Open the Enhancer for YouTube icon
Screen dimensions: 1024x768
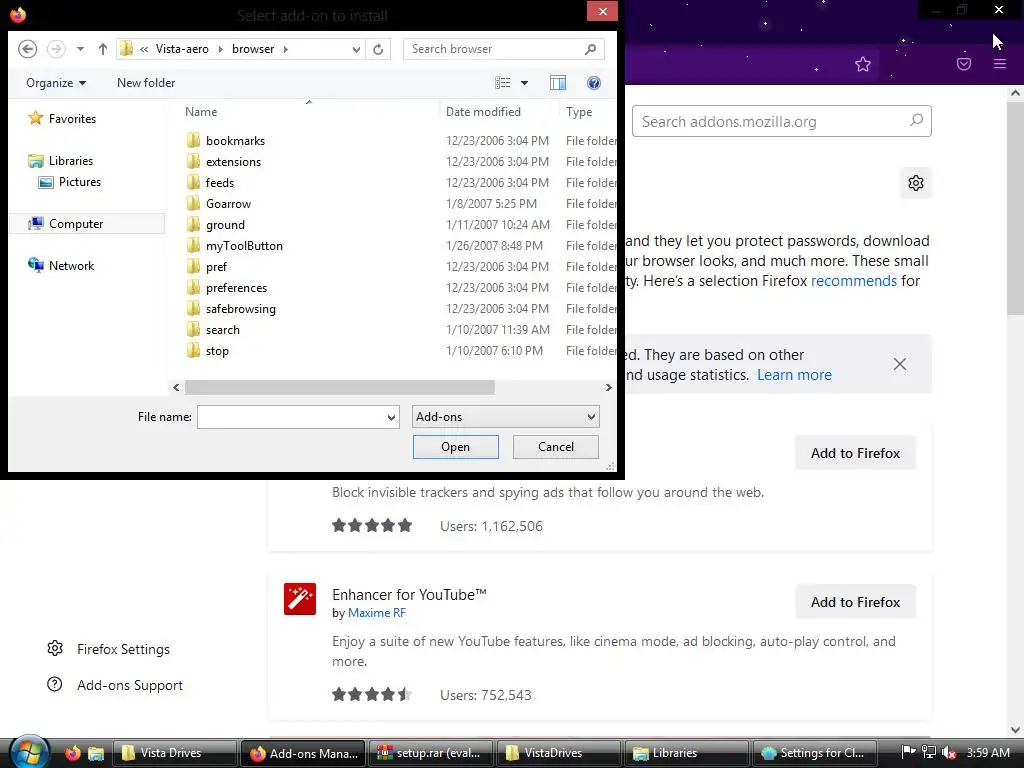click(x=300, y=599)
